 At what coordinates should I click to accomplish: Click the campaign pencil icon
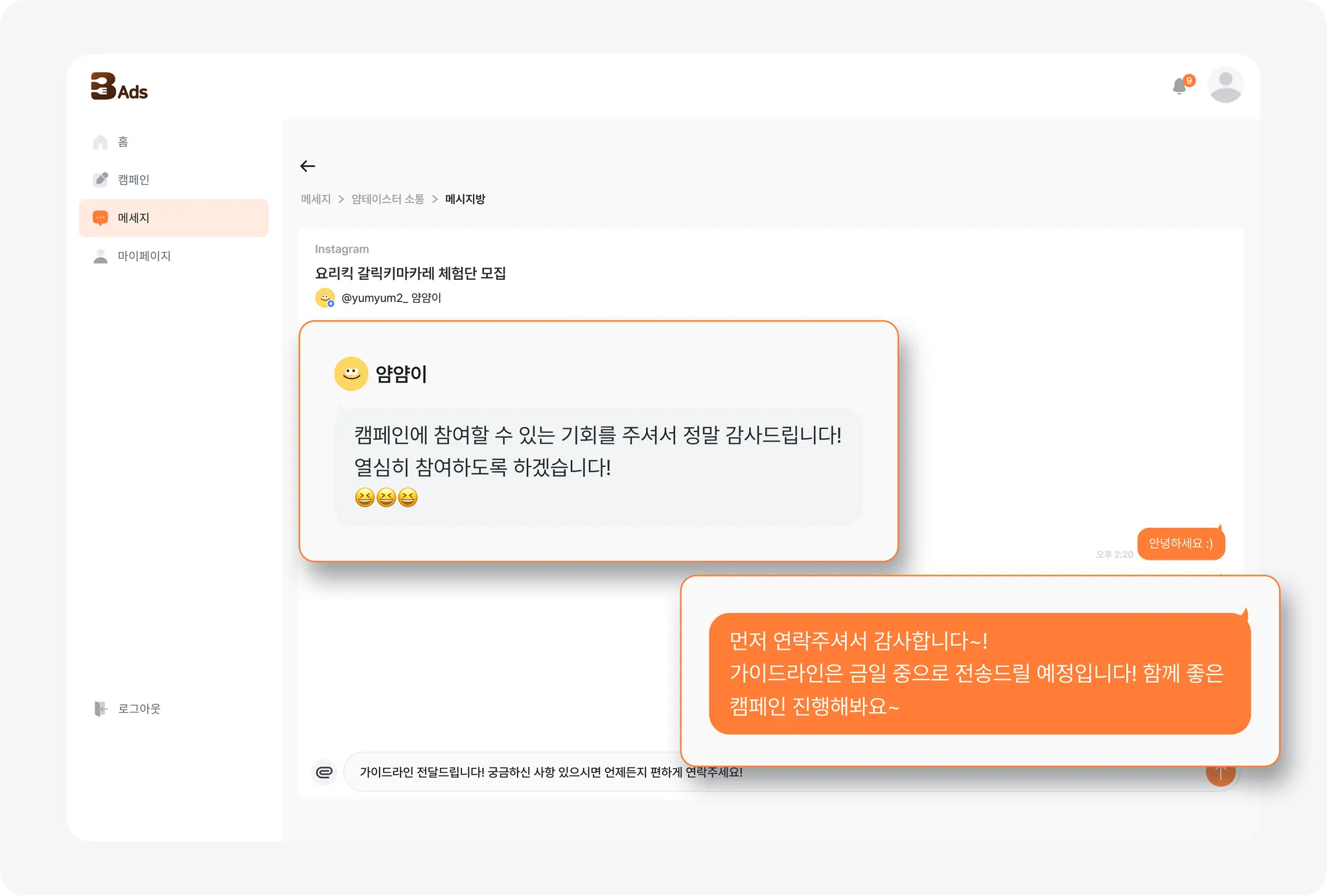[x=100, y=179]
